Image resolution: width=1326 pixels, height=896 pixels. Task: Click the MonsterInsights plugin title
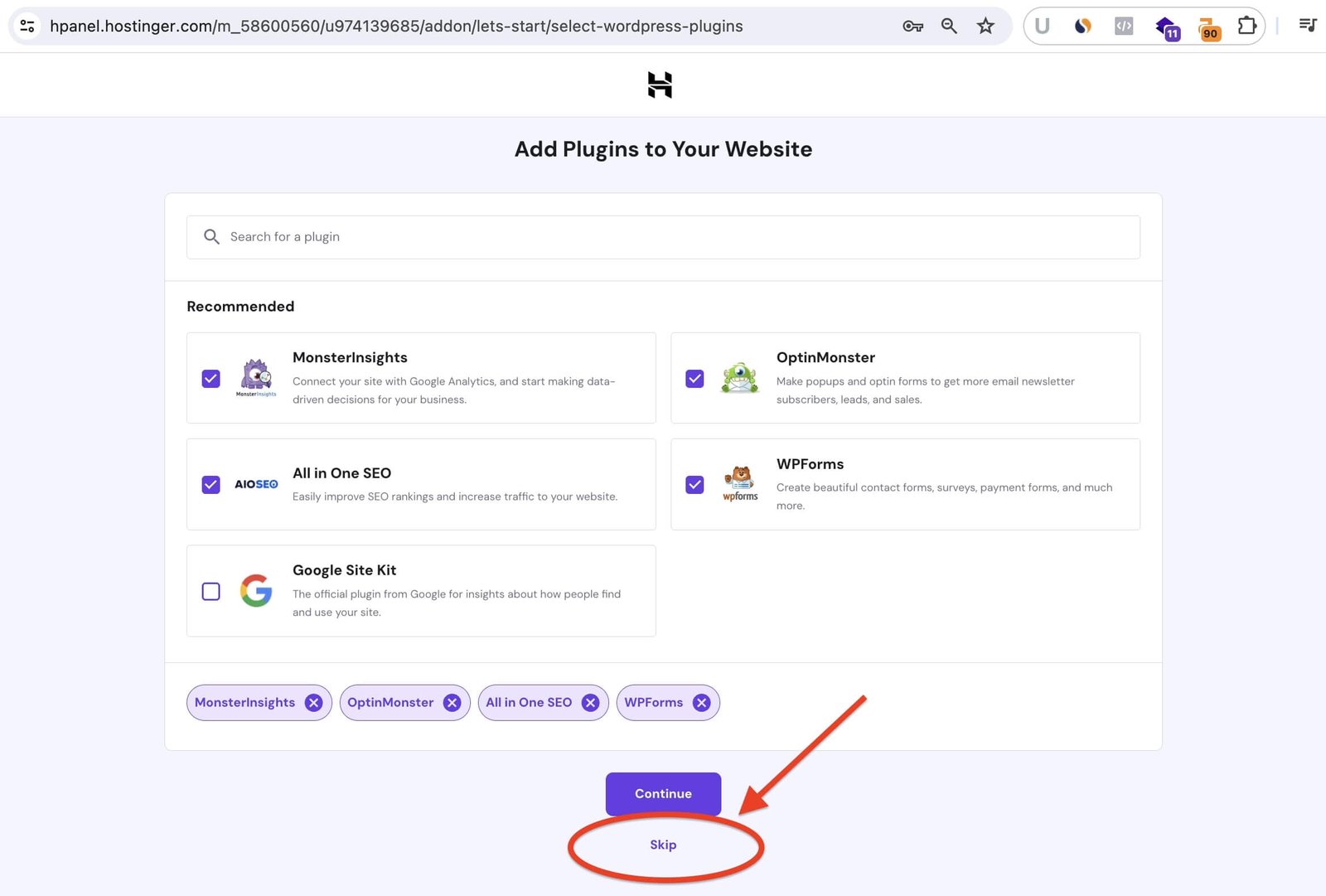pyautogui.click(x=350, y=357)
